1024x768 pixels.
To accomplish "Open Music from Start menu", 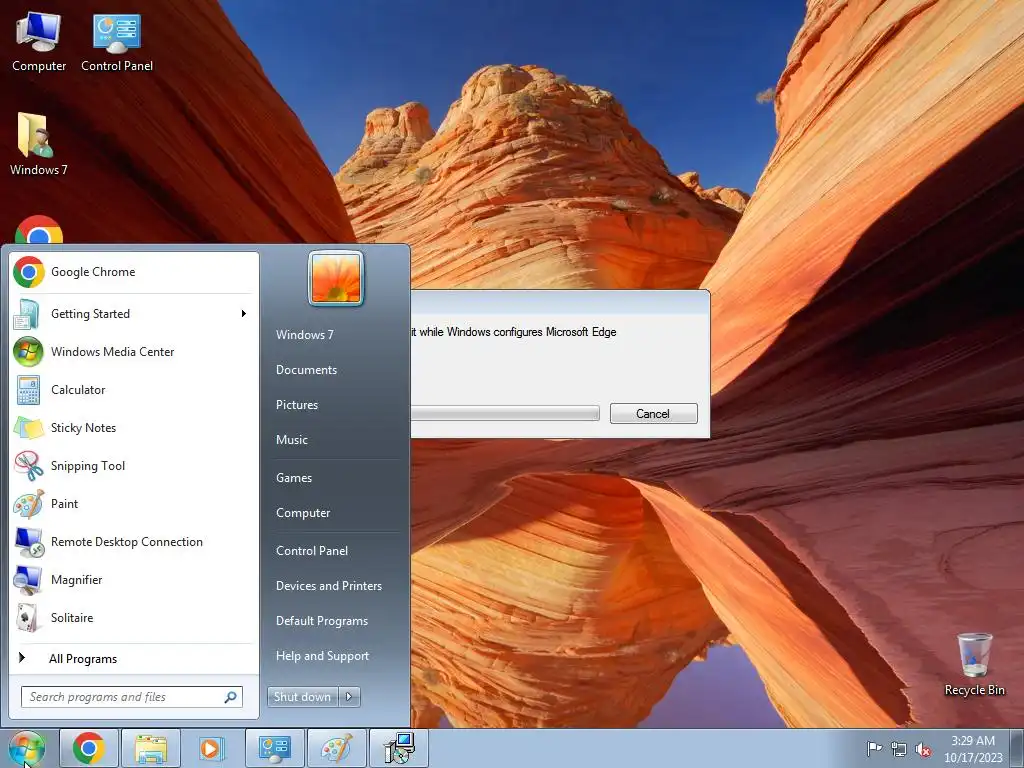I will pos(291,440).
